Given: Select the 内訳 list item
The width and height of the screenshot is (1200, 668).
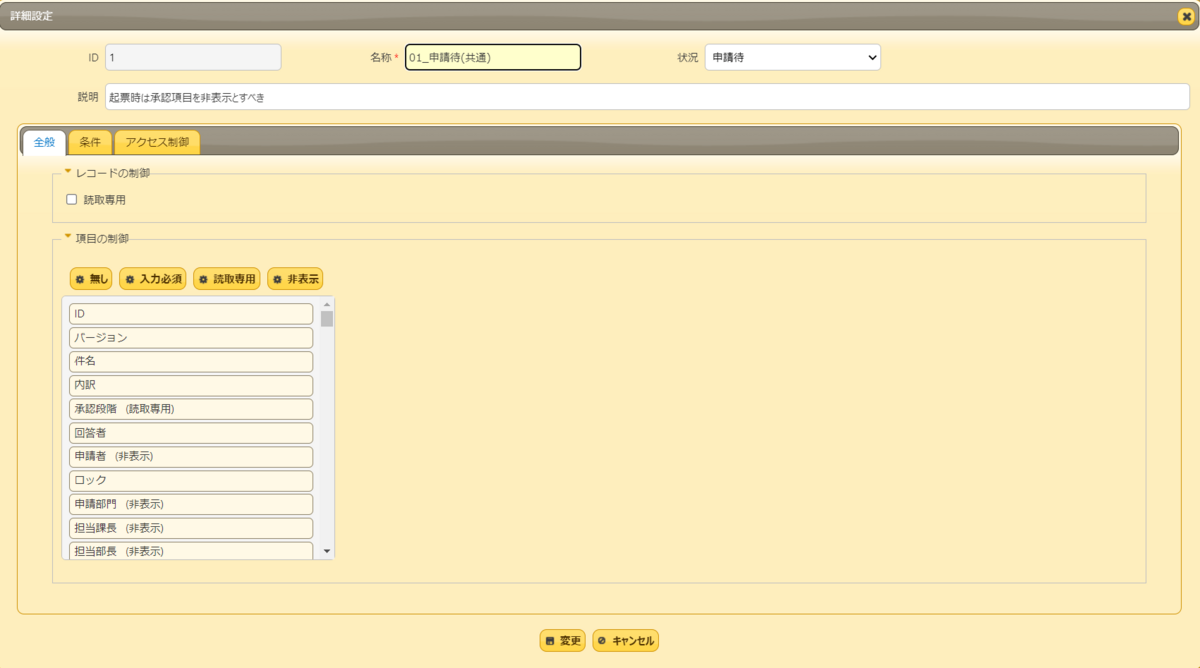Looking at the screenshot, I should 191,385.
